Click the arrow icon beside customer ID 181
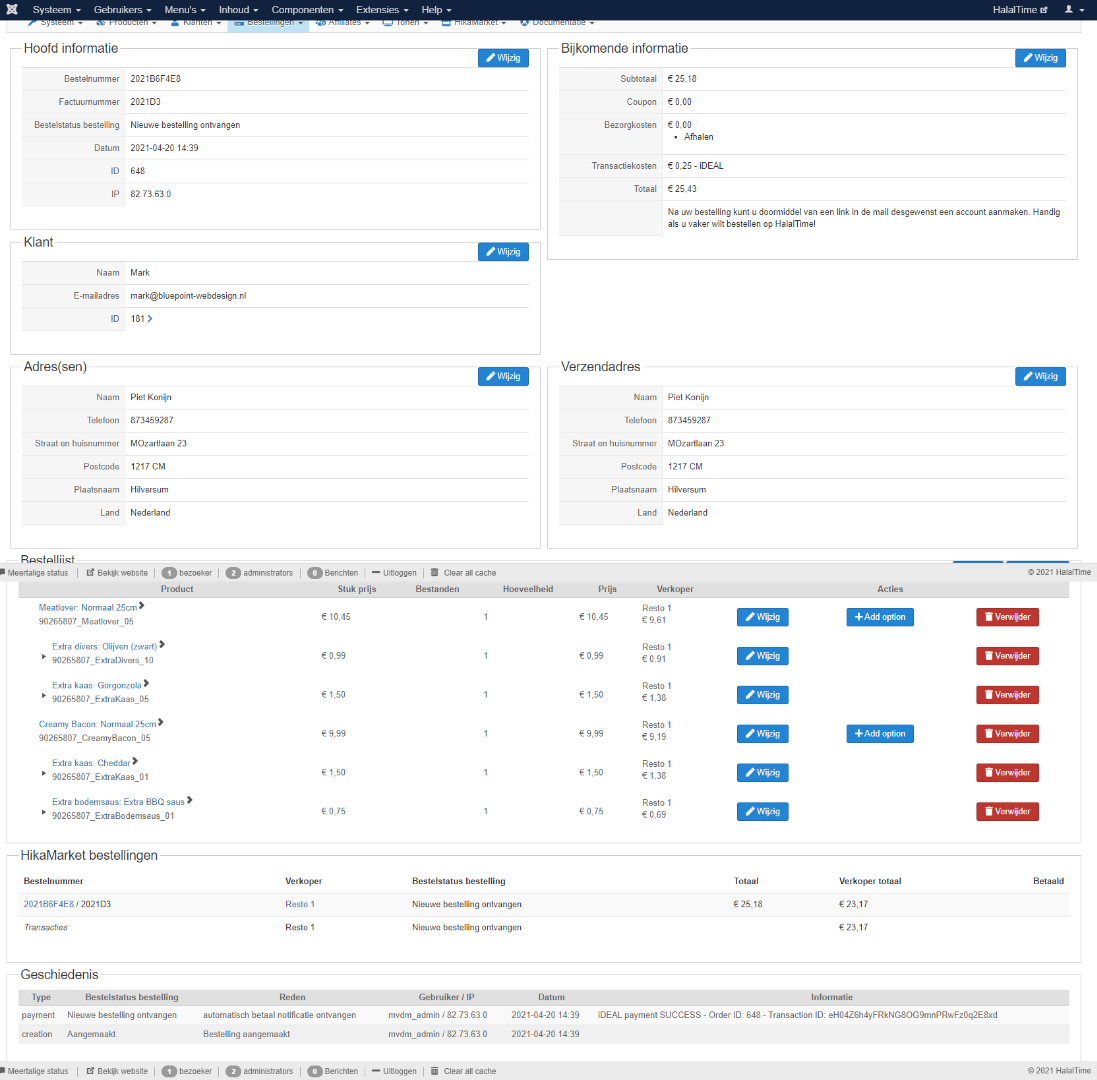 (150, 319)
